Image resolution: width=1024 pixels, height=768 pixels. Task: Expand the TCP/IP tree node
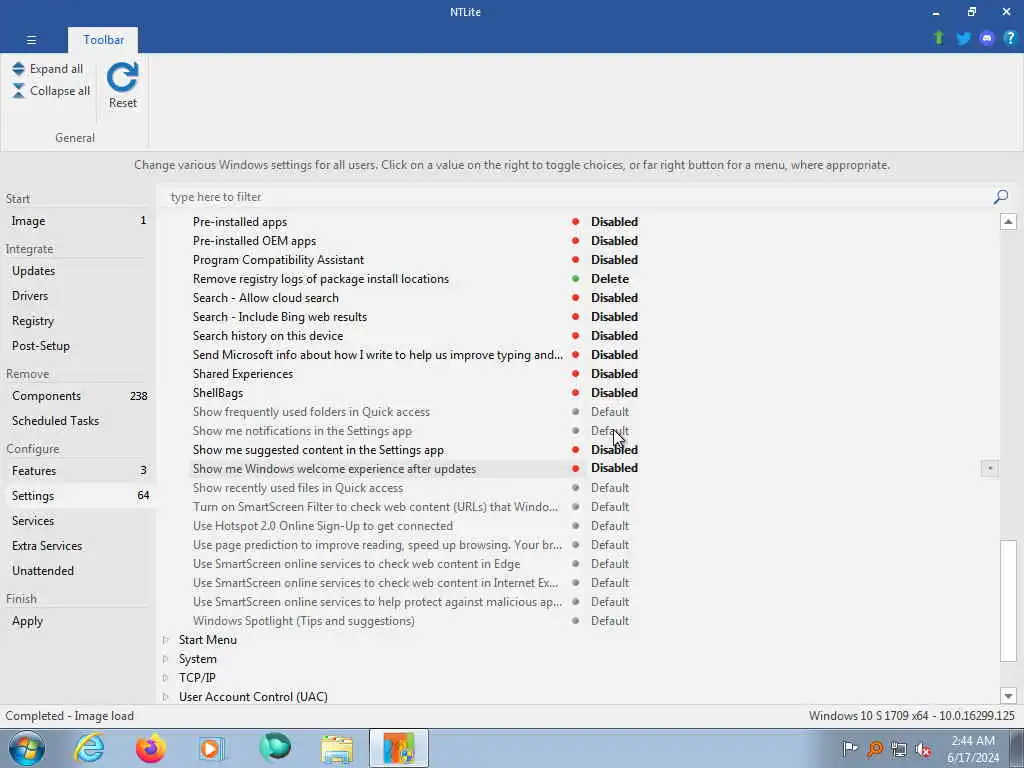tap(166, 678)
